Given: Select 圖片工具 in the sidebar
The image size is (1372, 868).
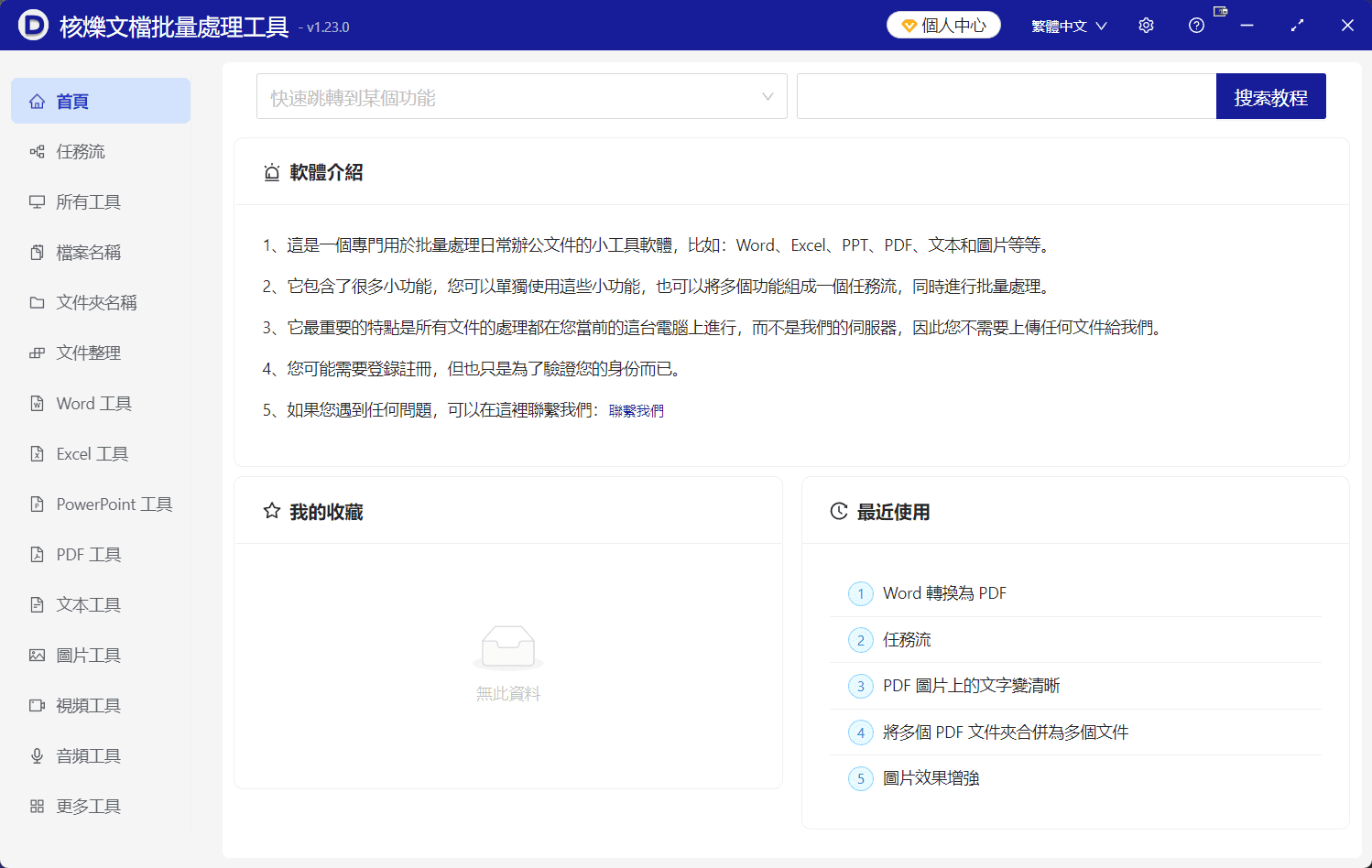Looking at the screenshot, I should tap(101, 655).
